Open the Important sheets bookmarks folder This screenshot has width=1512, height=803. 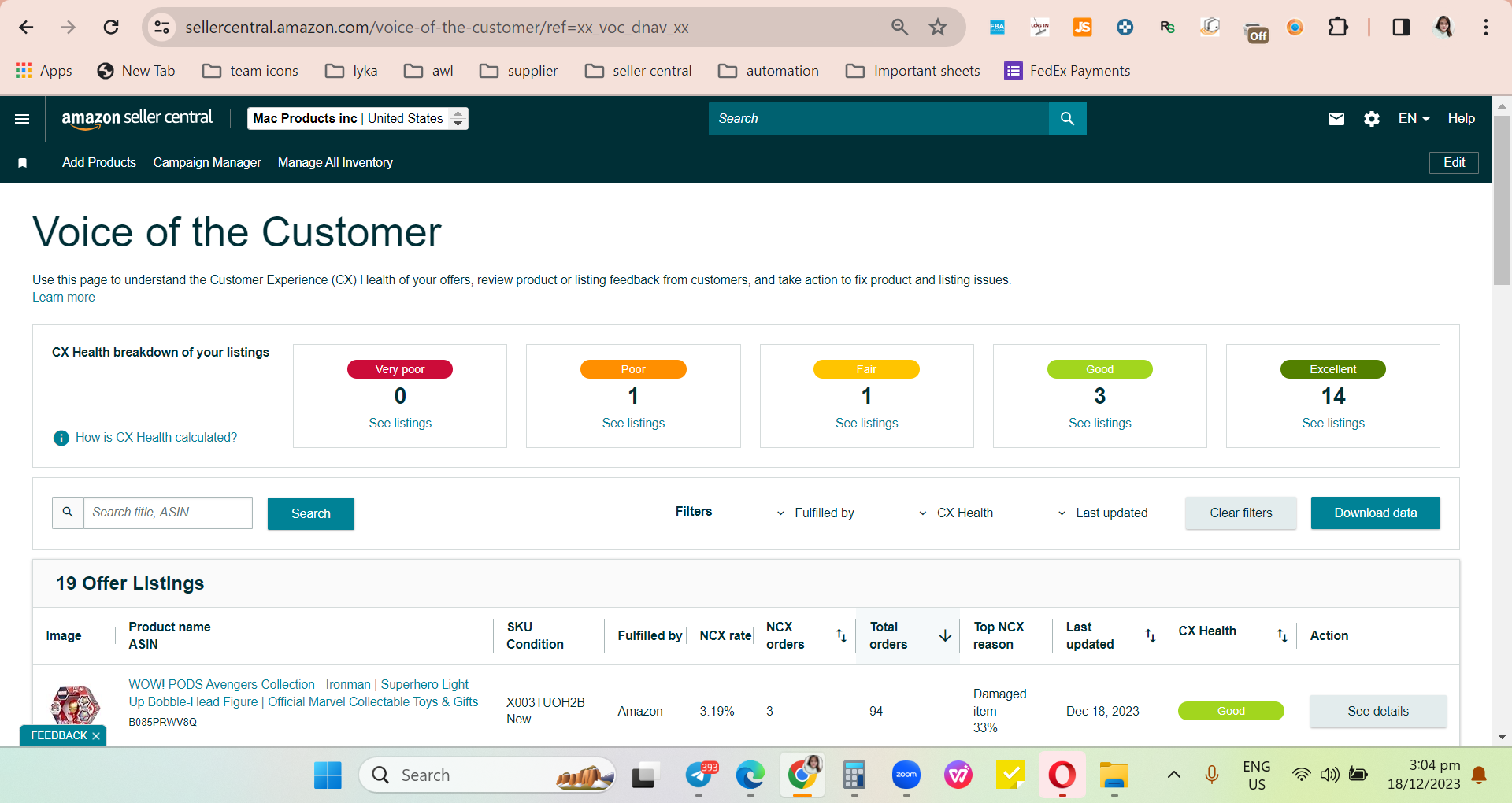[x=913, y=71]
